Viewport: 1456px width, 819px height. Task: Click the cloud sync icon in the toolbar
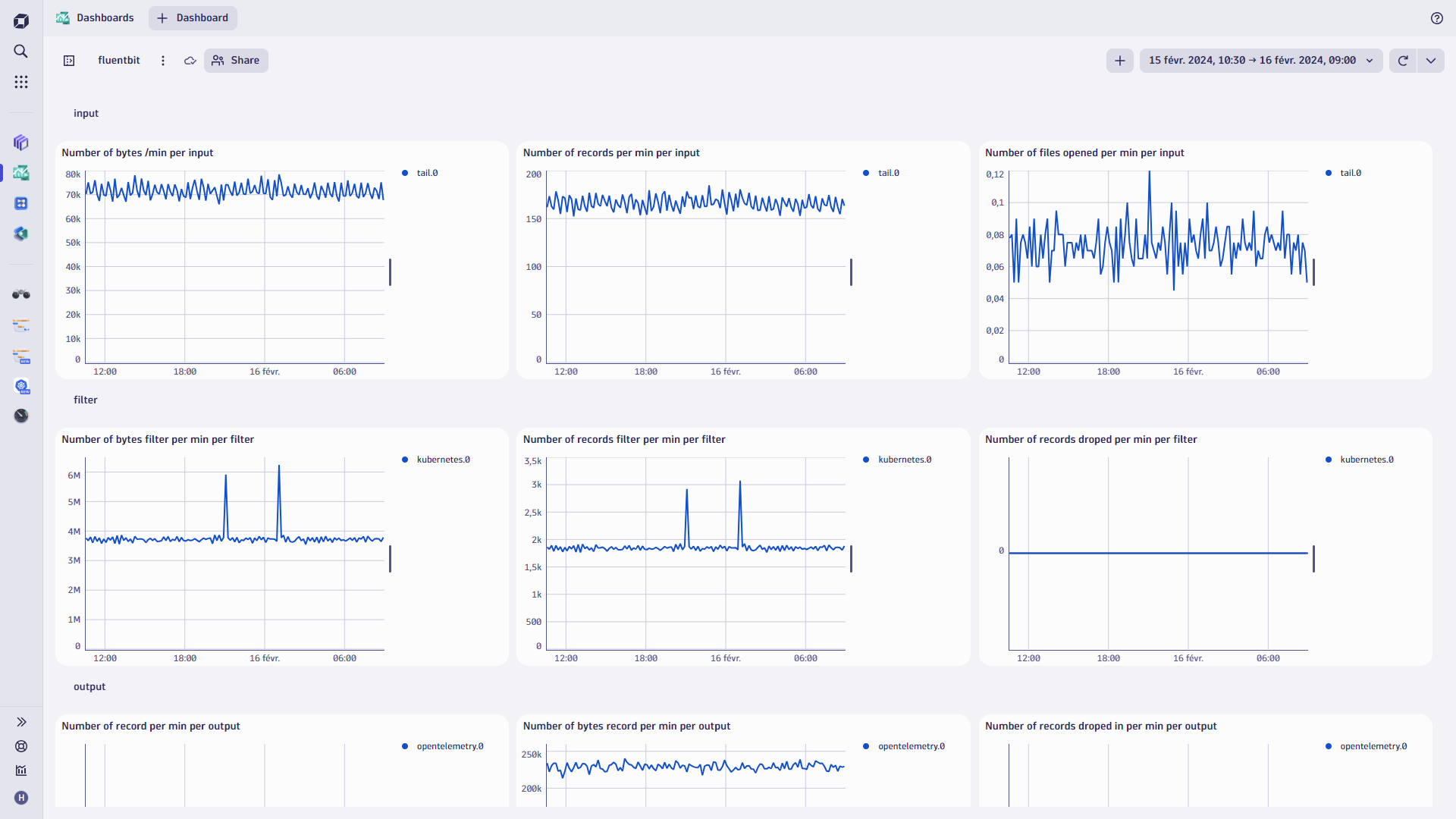[x=190, y=60]
